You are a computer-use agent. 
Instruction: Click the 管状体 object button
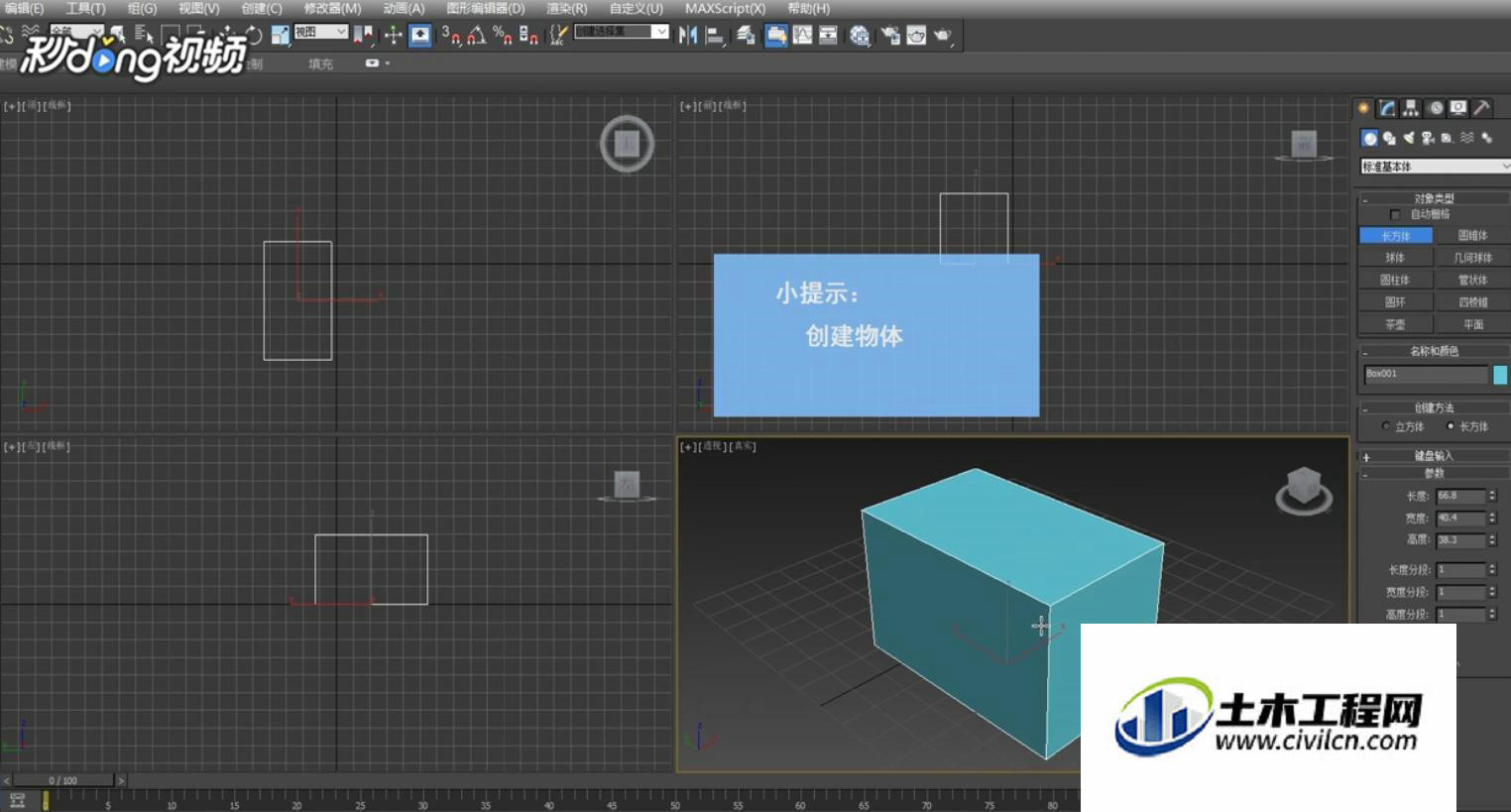(x=1472, y=281)
